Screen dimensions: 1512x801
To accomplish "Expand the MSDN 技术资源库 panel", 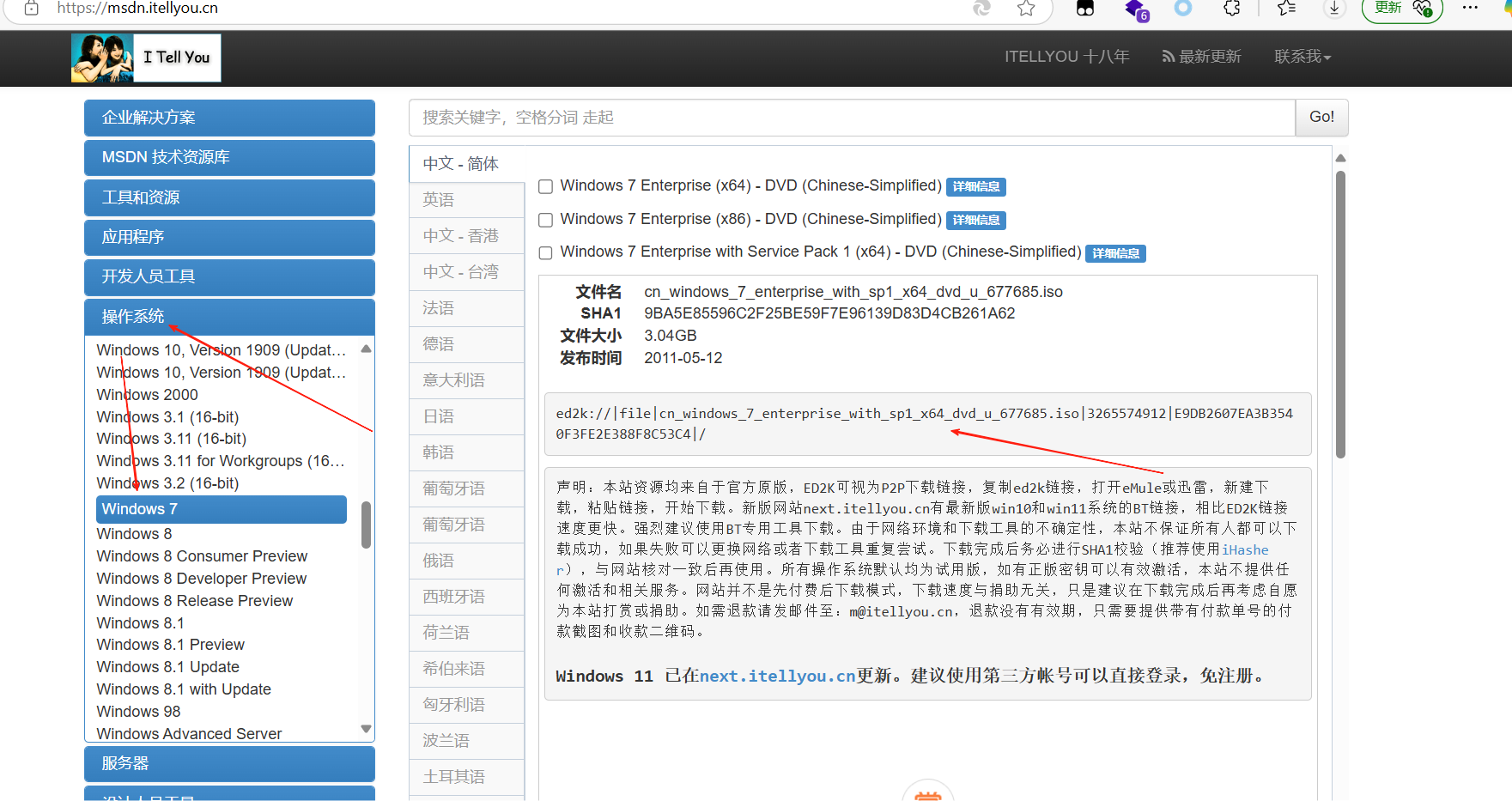I will 229,157.
